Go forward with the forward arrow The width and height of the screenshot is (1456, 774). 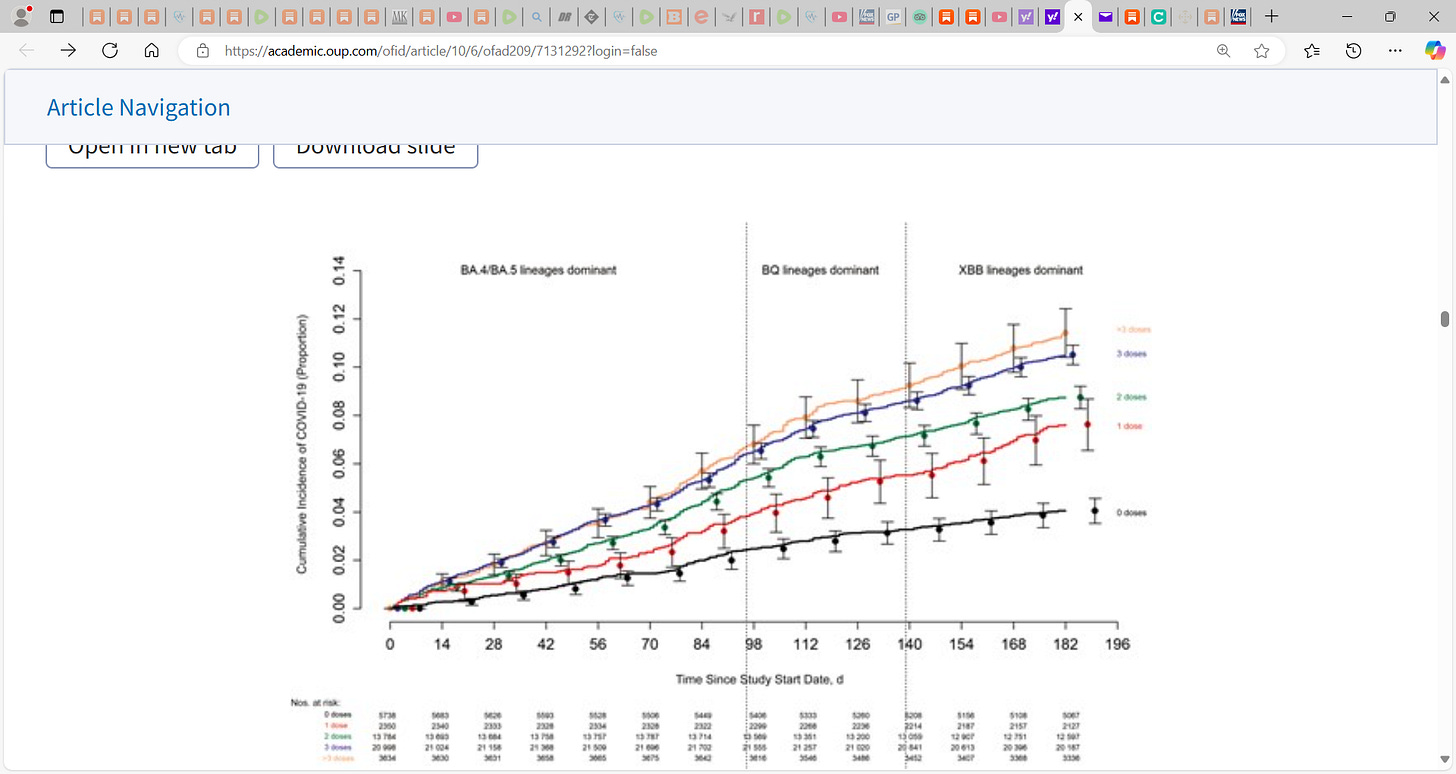(x=68, y=51)
